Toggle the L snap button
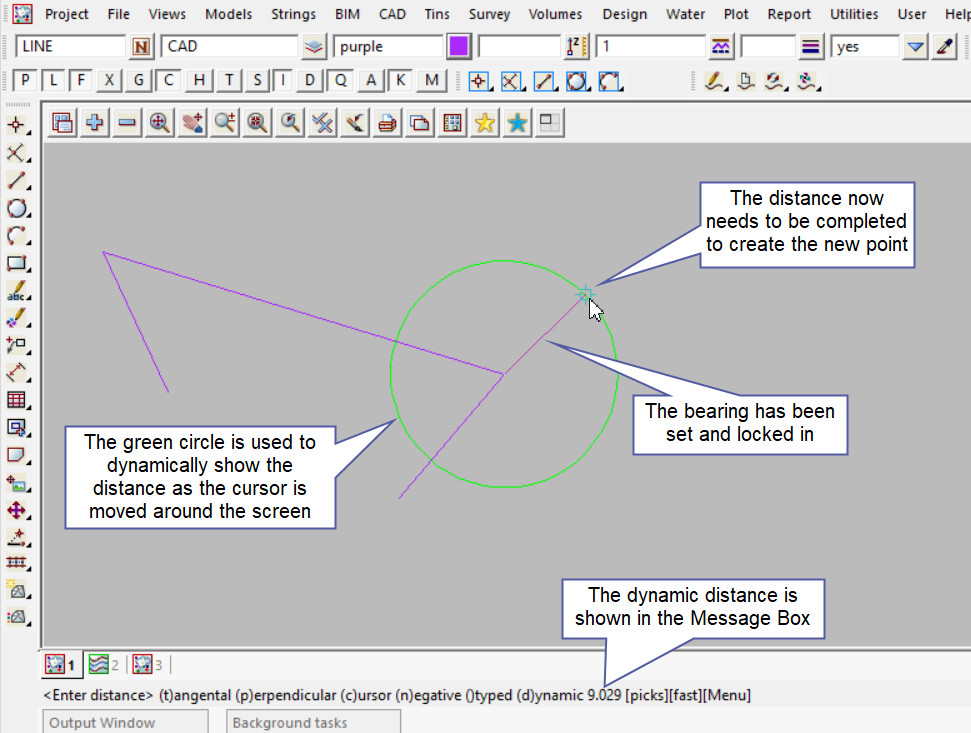The image size is (971, 733). pos(54,81)
